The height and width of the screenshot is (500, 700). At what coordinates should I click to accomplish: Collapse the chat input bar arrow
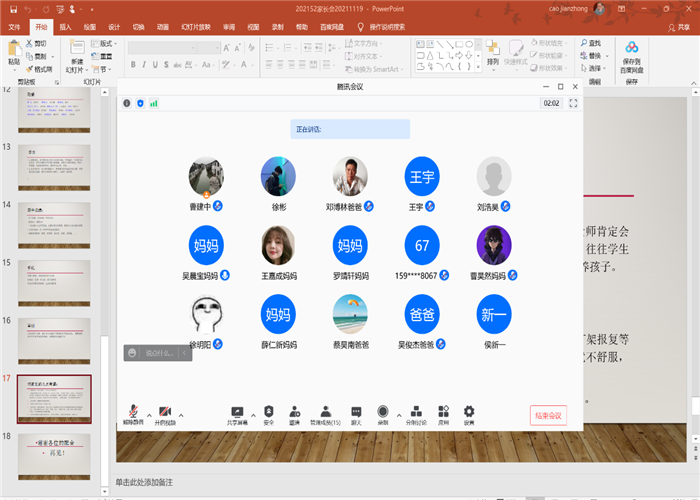click(x=185, y=353)
